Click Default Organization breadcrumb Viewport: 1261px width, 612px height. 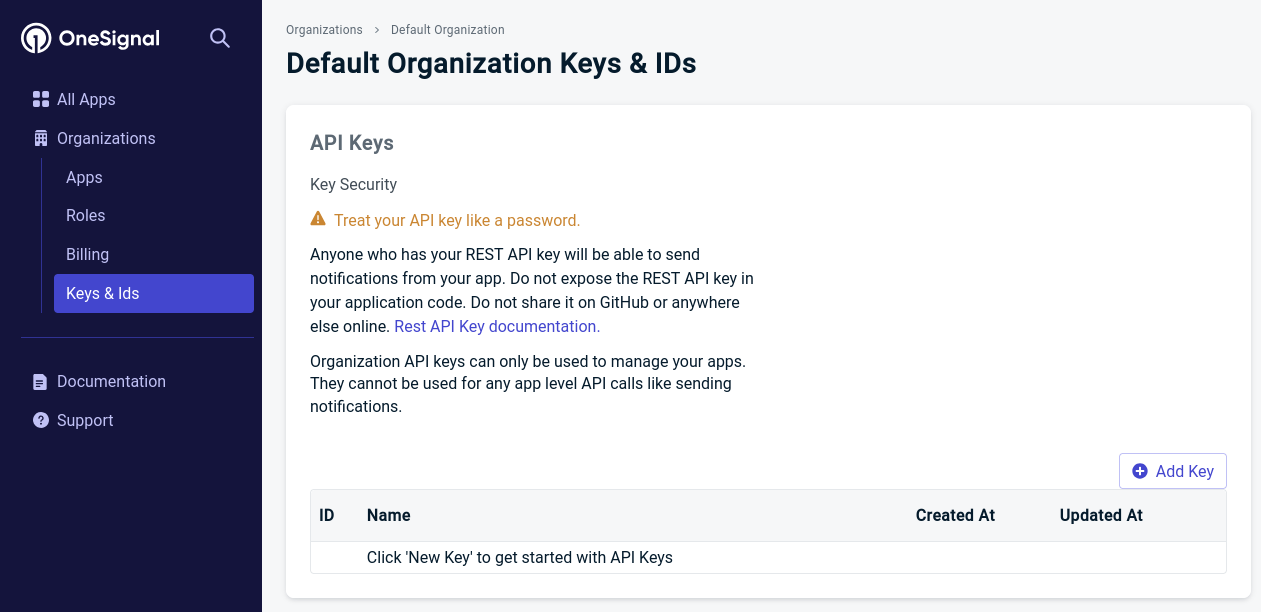coord(448,30)
